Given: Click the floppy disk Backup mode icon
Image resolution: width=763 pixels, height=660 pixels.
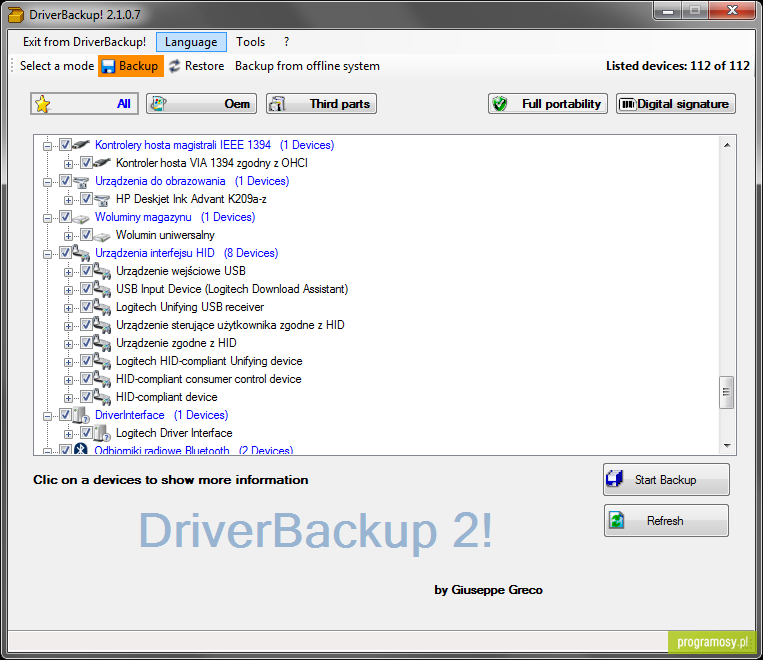Looking at the screenshot, I should pyautogui.click(x=108, y=66).
